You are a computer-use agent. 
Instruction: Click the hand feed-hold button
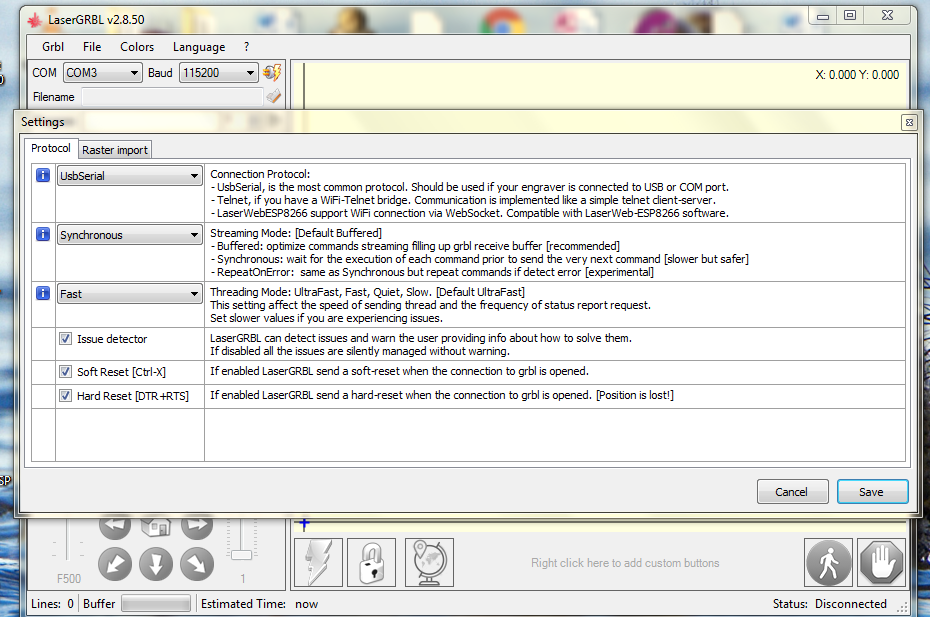(x=882, y=562)
